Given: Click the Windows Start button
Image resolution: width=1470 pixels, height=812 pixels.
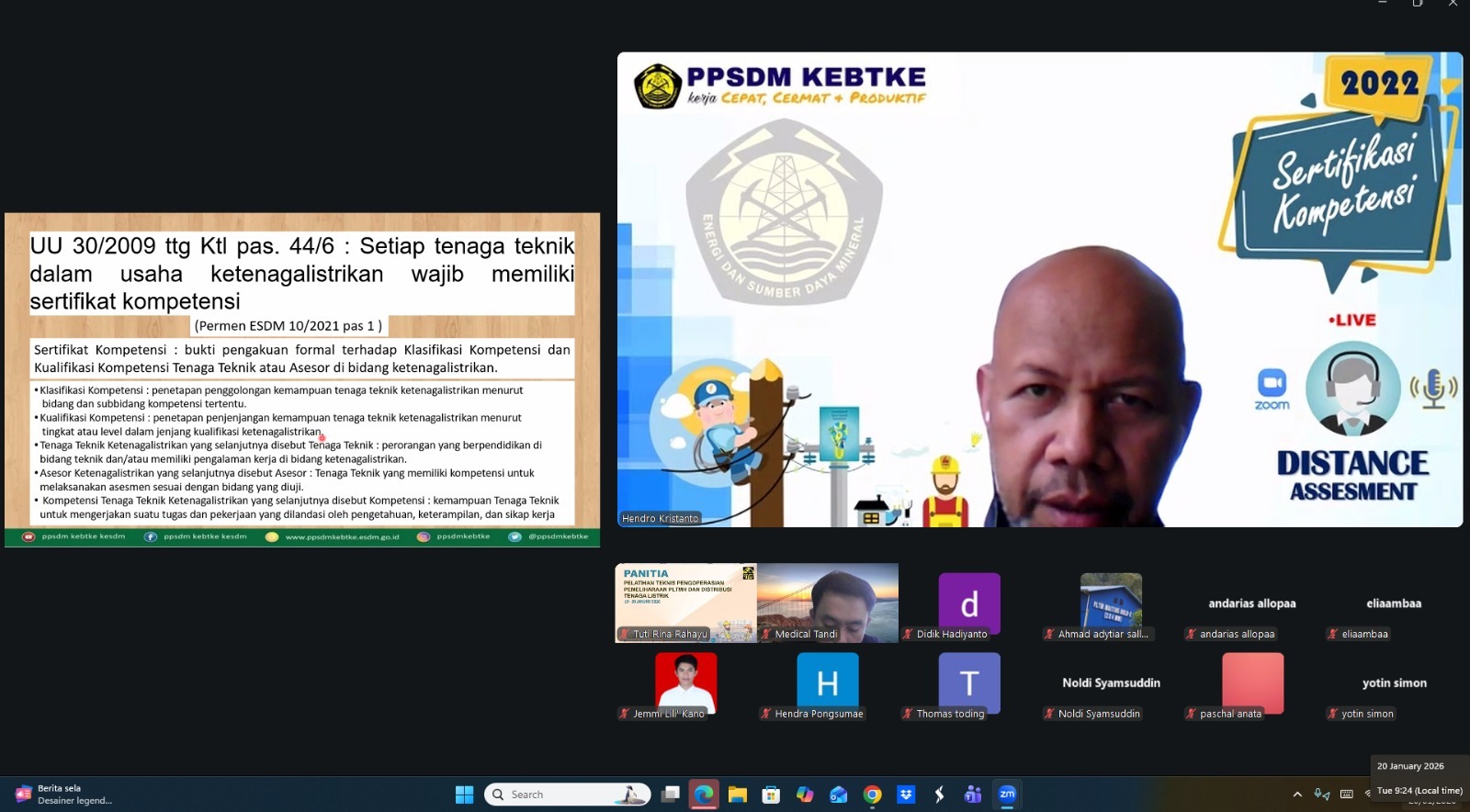Looking at the screenshot, I should [464, 795].
